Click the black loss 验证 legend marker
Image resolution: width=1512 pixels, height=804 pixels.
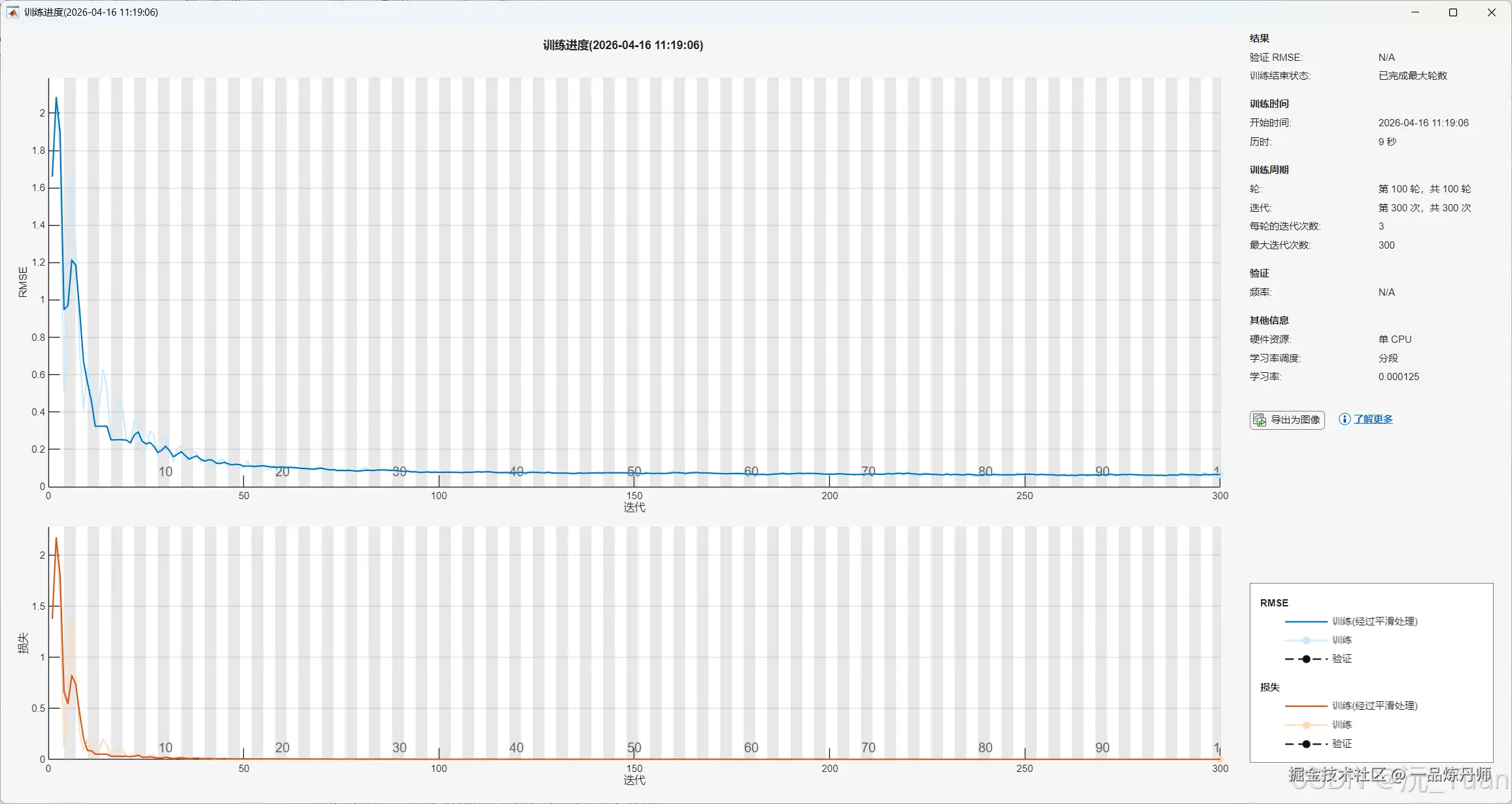1306,744
